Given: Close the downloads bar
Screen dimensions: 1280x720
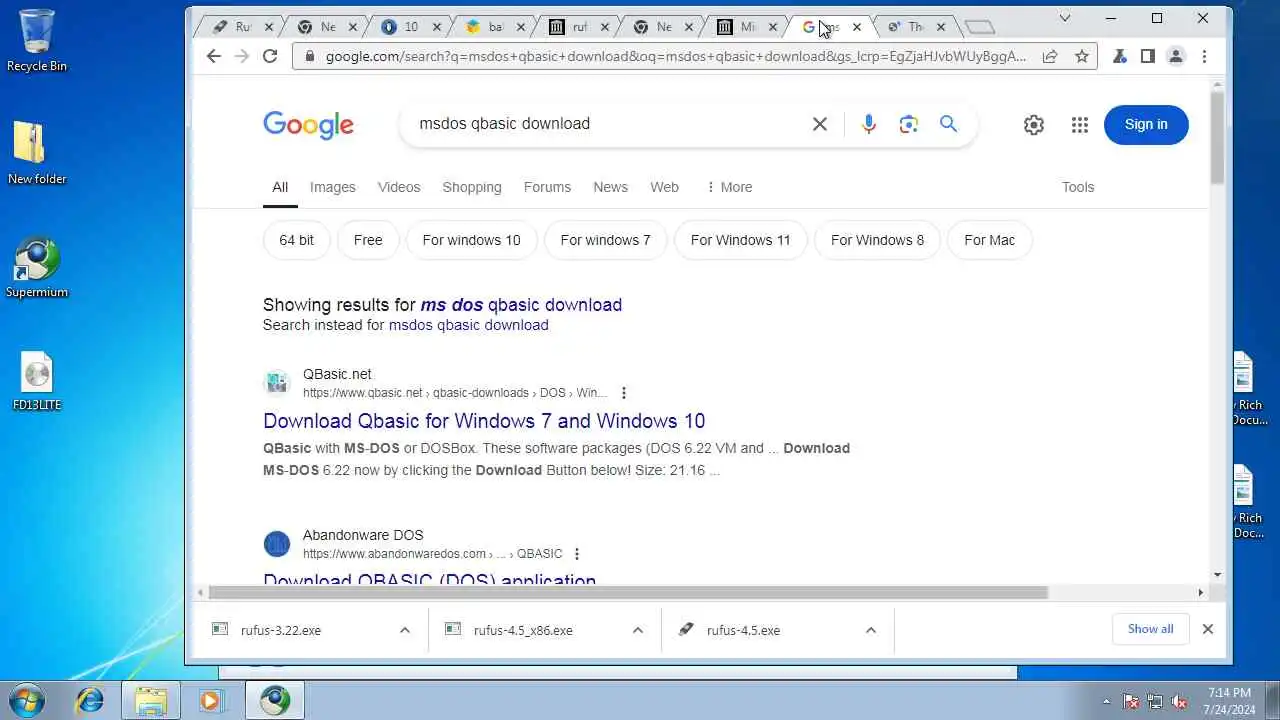Looking at the screenshot, I should (1208, 629).
